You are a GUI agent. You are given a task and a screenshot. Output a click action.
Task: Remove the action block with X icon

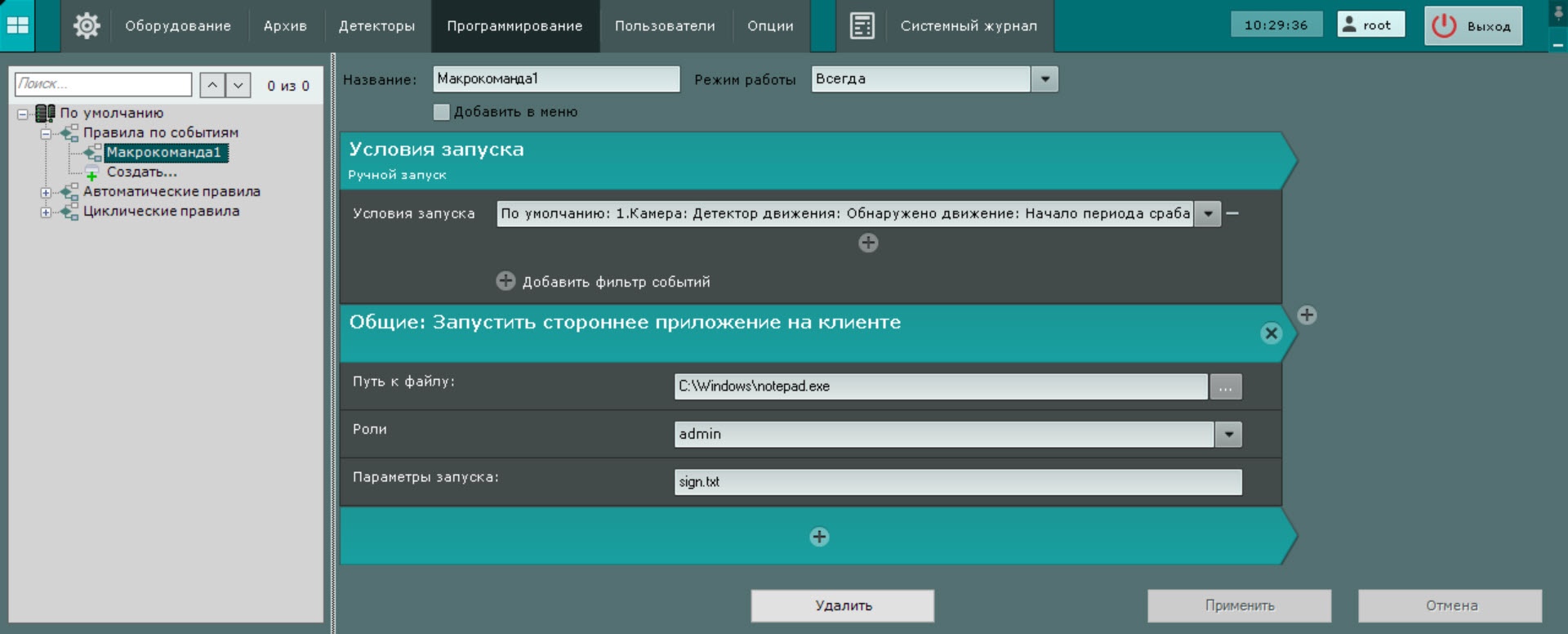coord(1271,333)
